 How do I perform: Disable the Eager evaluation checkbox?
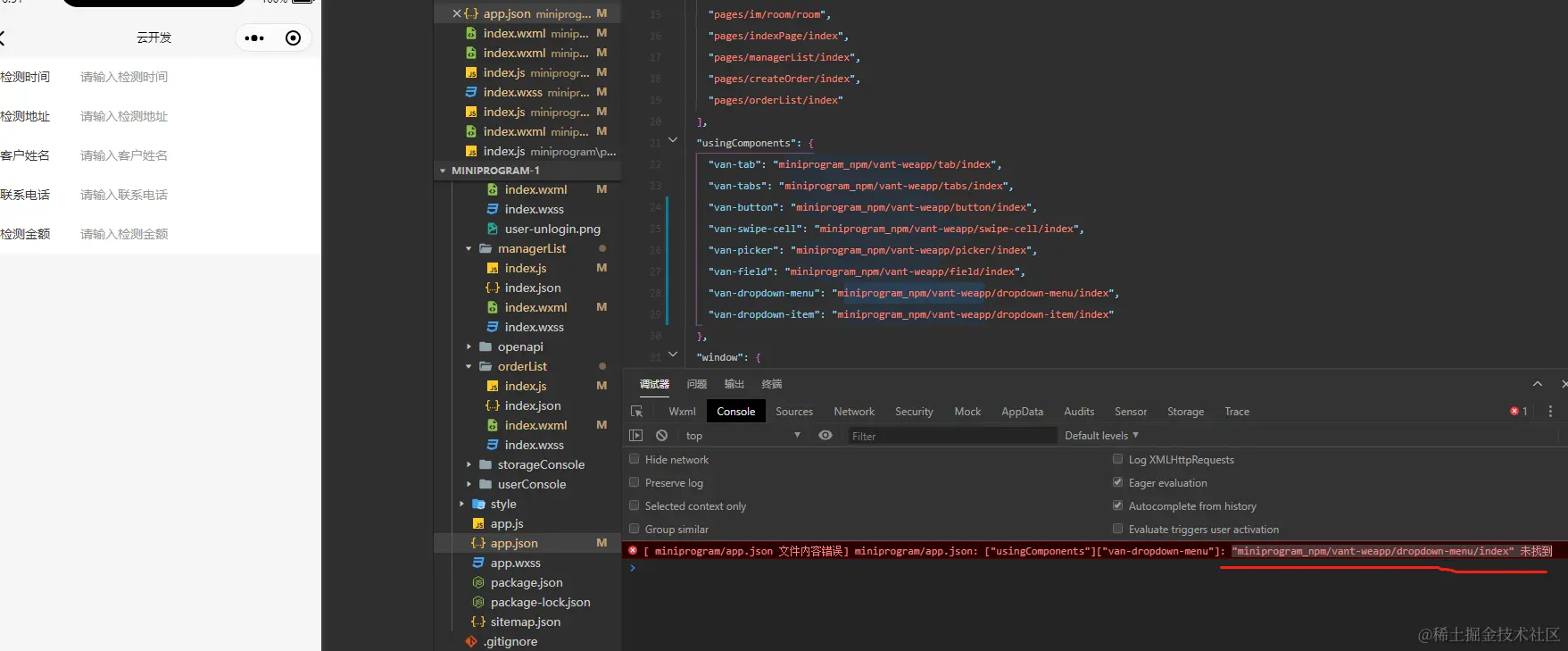tap(1117, 482)
